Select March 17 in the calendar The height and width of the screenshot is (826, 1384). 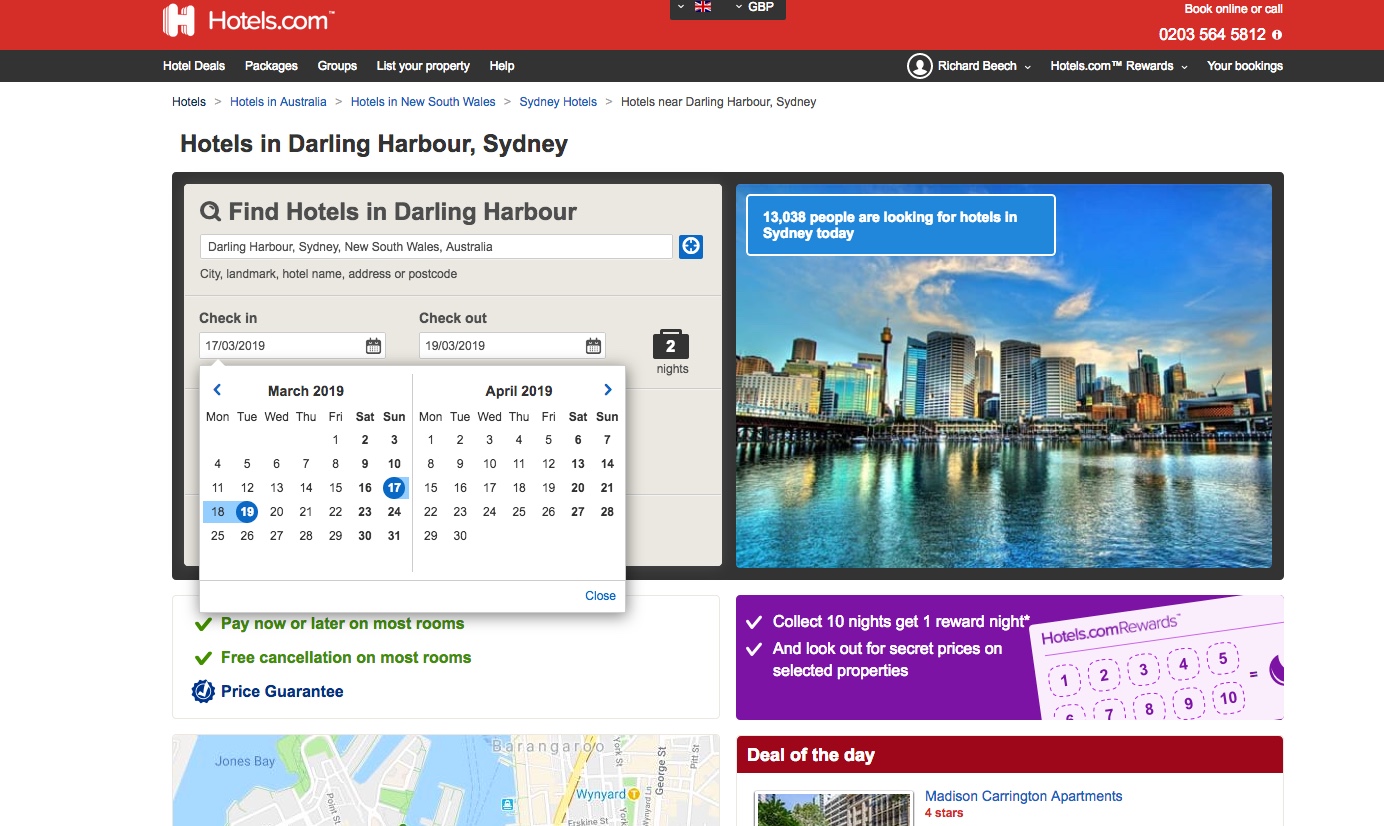click(x=394, y=488)
